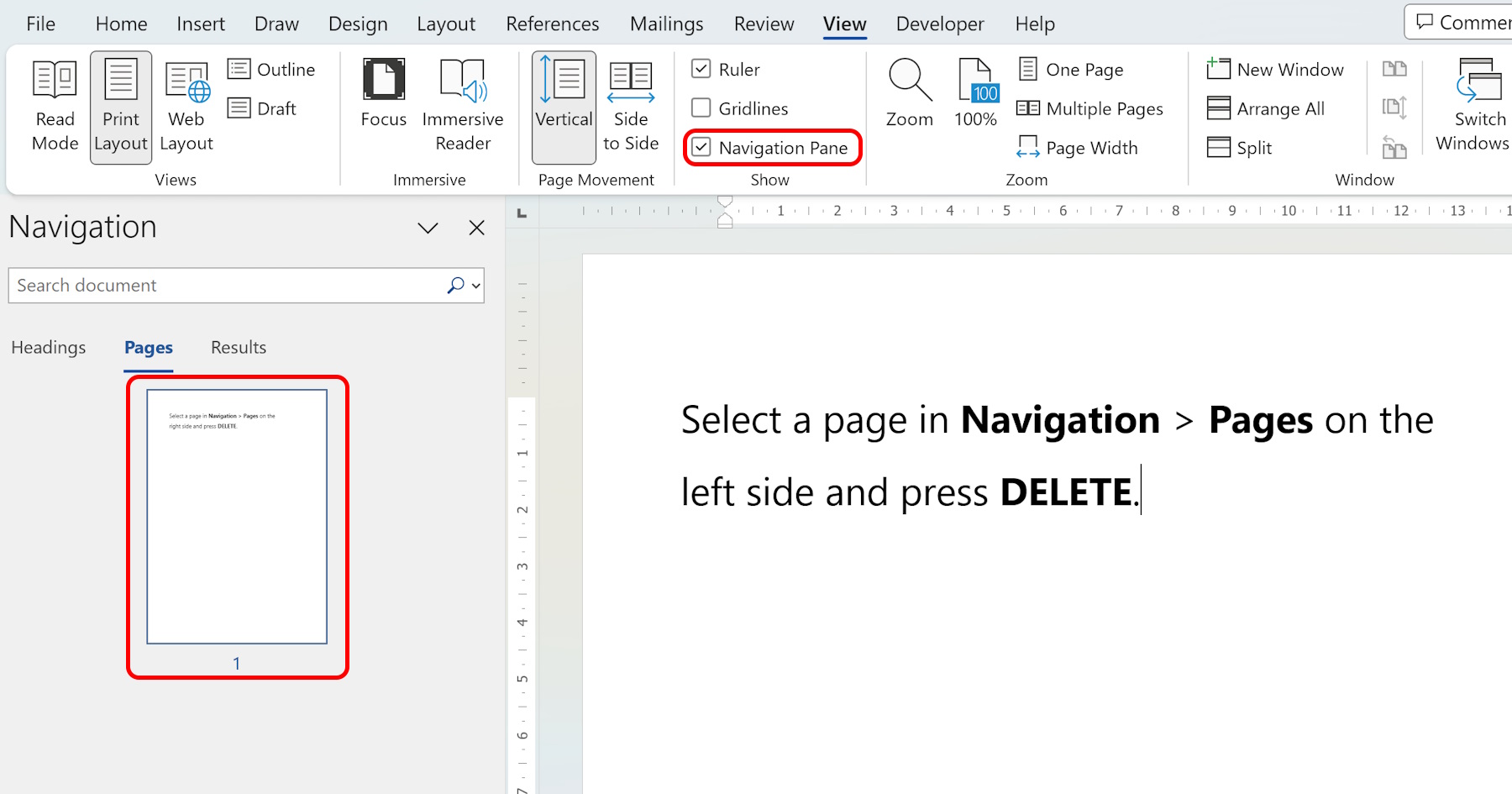Screen dimensions: 1512x794
Task: Enable Synchronous Scrolling
Action: 1394,108
